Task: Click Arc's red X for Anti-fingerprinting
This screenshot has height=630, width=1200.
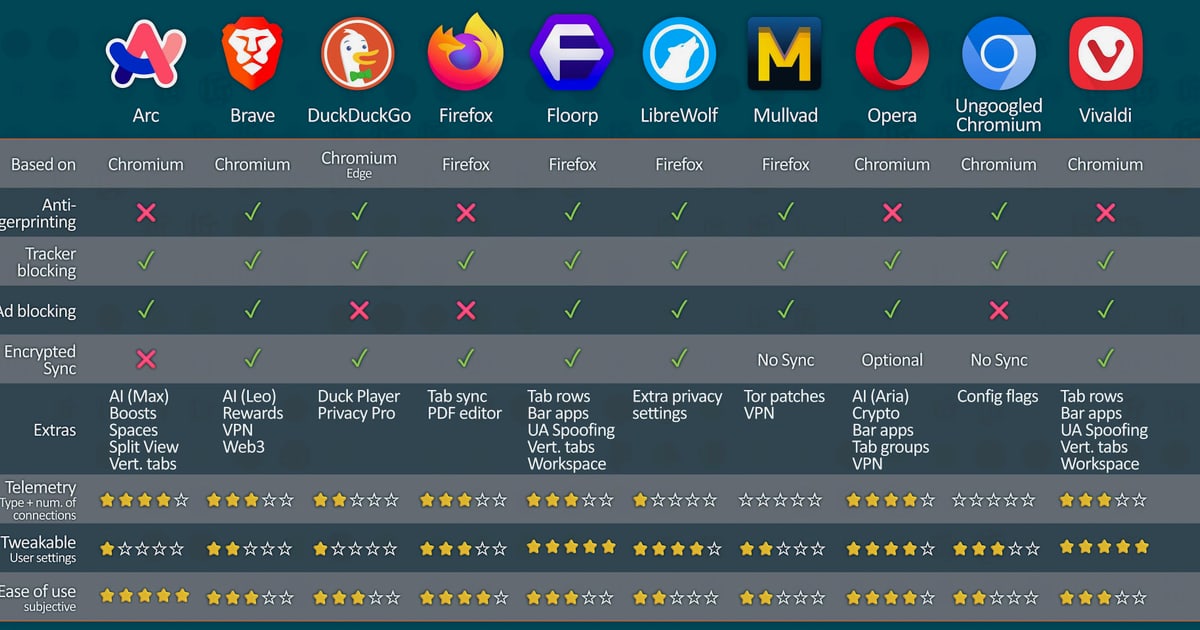Action: [x=146, y=212]
